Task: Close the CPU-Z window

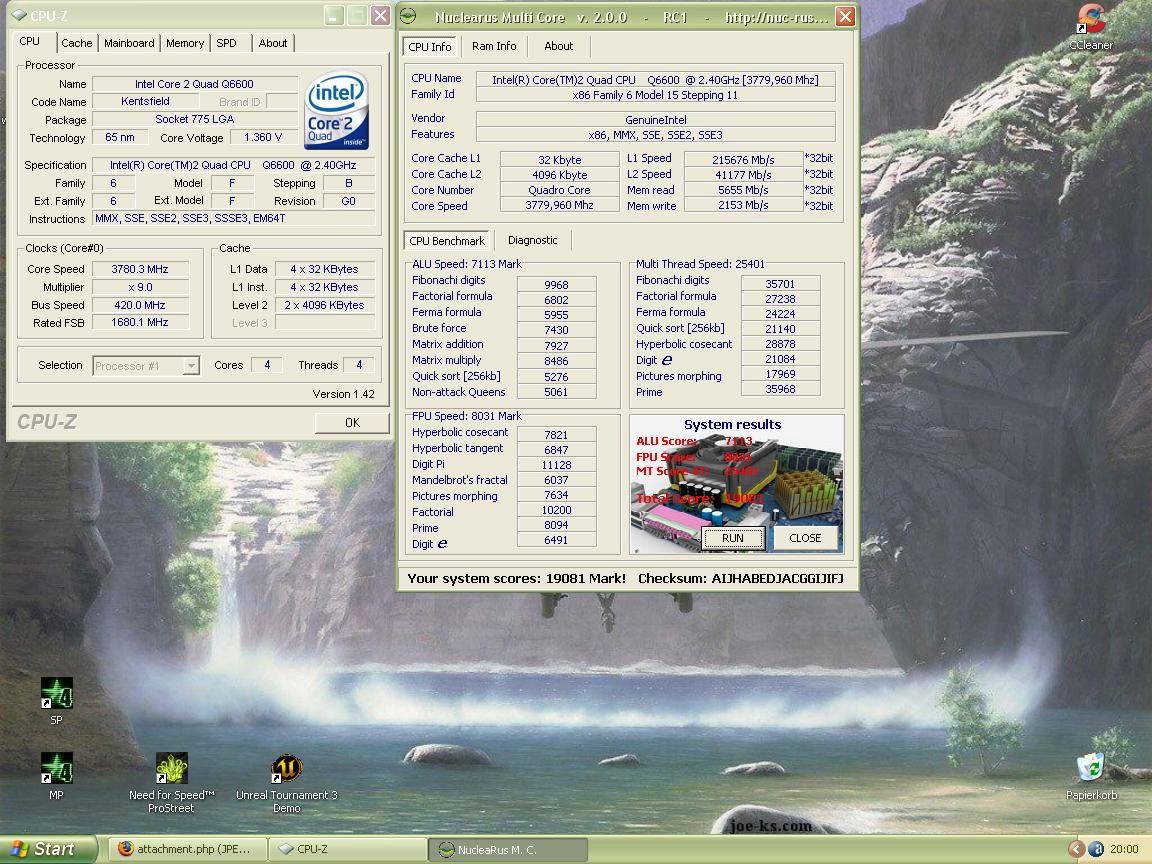Action: coord(380,15)
